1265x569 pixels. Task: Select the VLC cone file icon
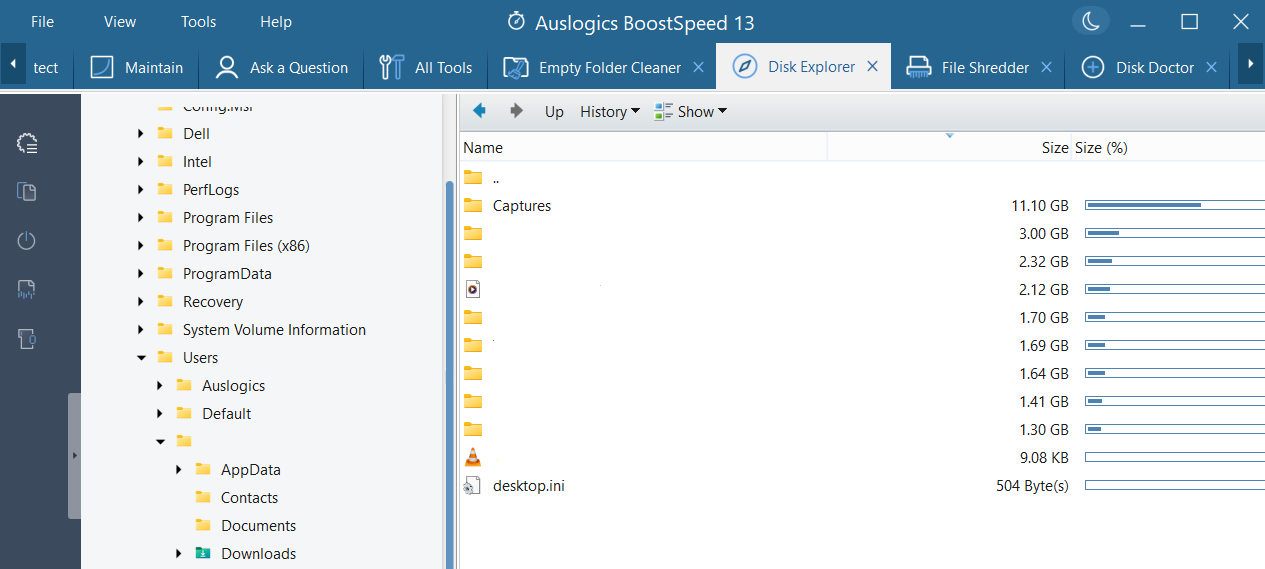(x=473, y=458)
